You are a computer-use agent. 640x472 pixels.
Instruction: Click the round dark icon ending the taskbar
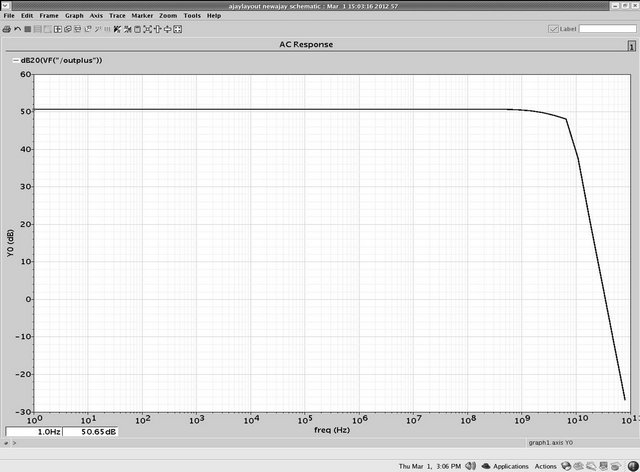[633, 466]
